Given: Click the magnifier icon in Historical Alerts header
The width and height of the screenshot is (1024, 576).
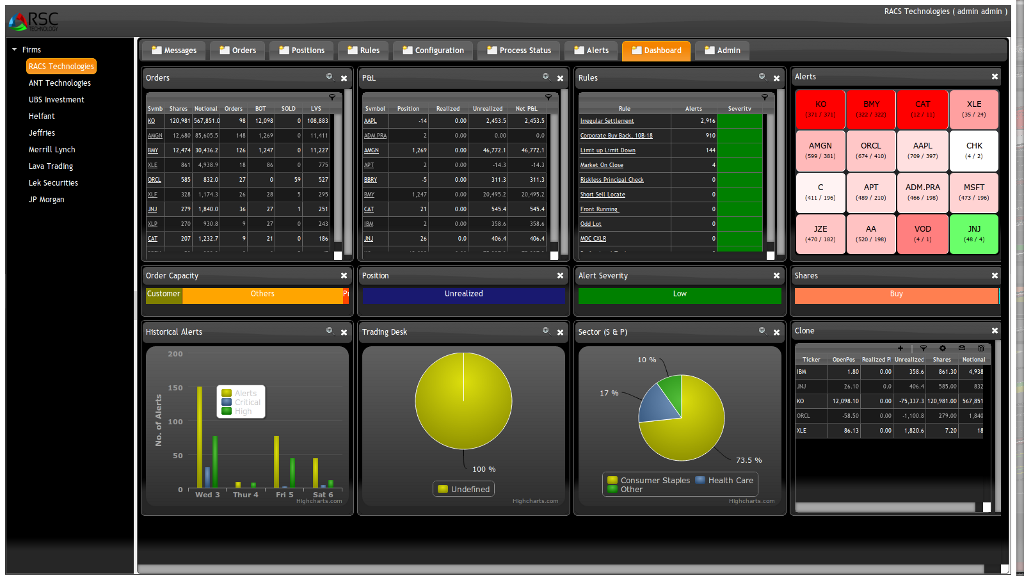Looking at the screenshot, I should coord(330,331).
